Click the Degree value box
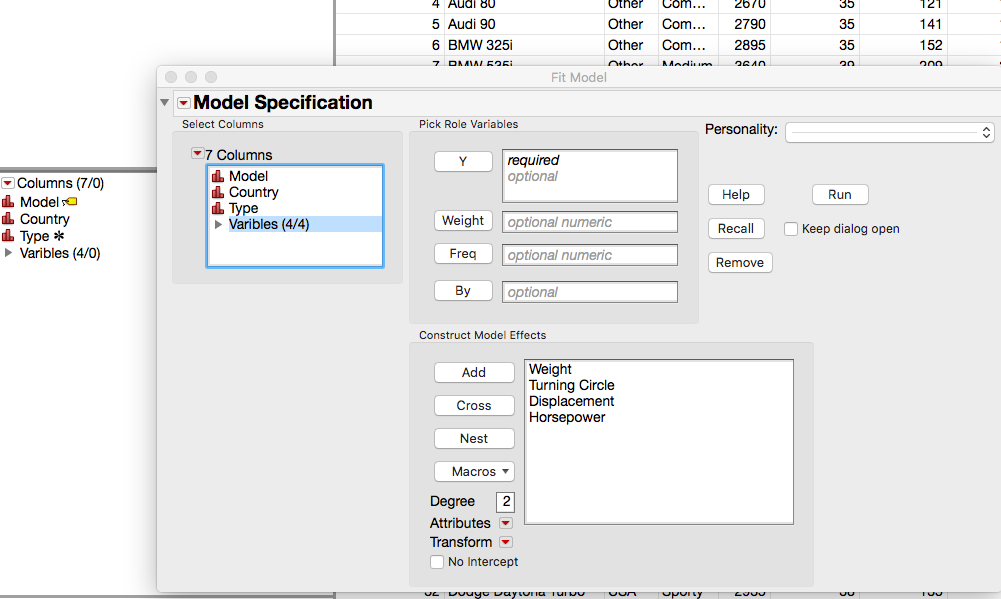 click(505, 501)
